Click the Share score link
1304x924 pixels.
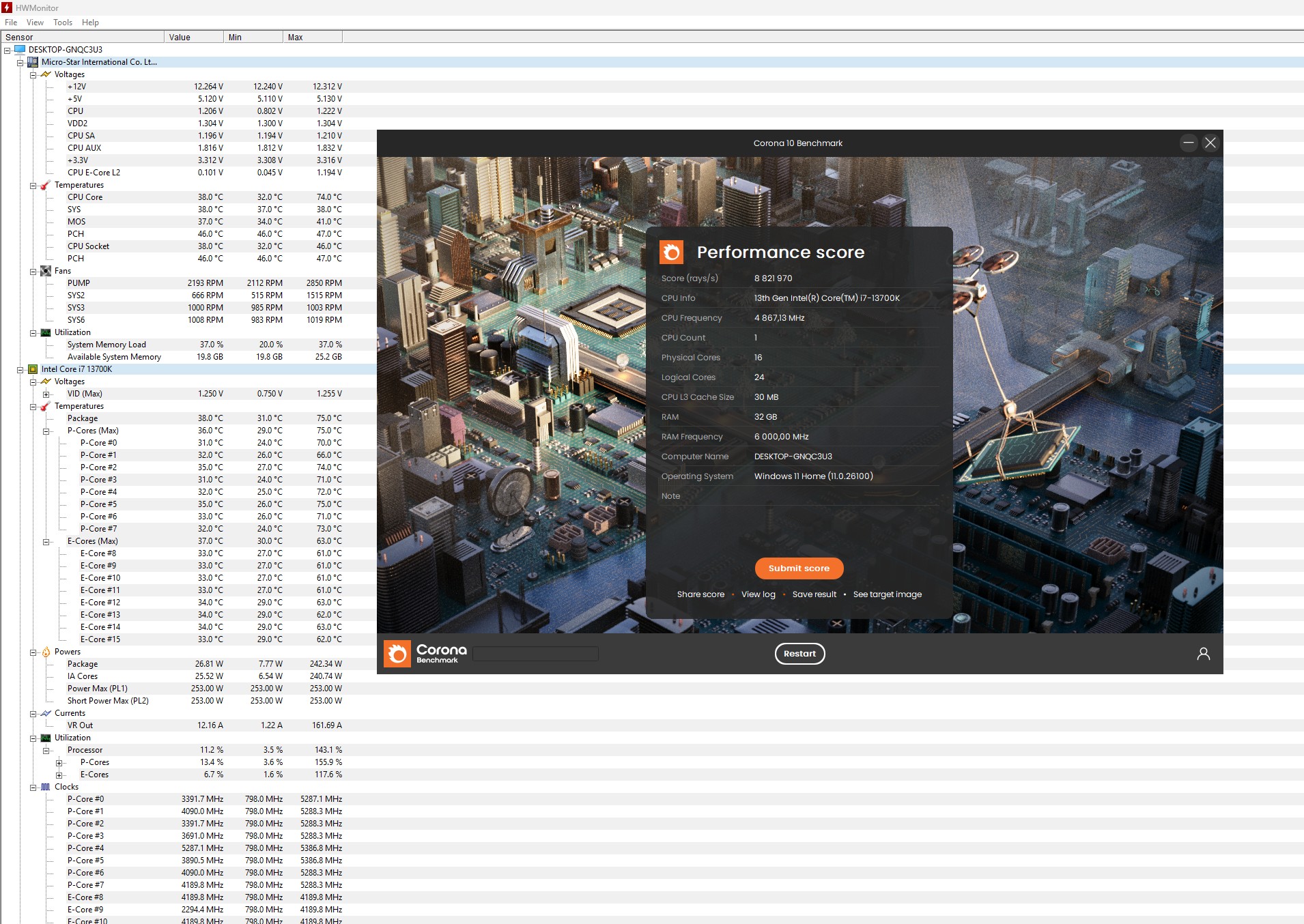[x=700, y=594]
